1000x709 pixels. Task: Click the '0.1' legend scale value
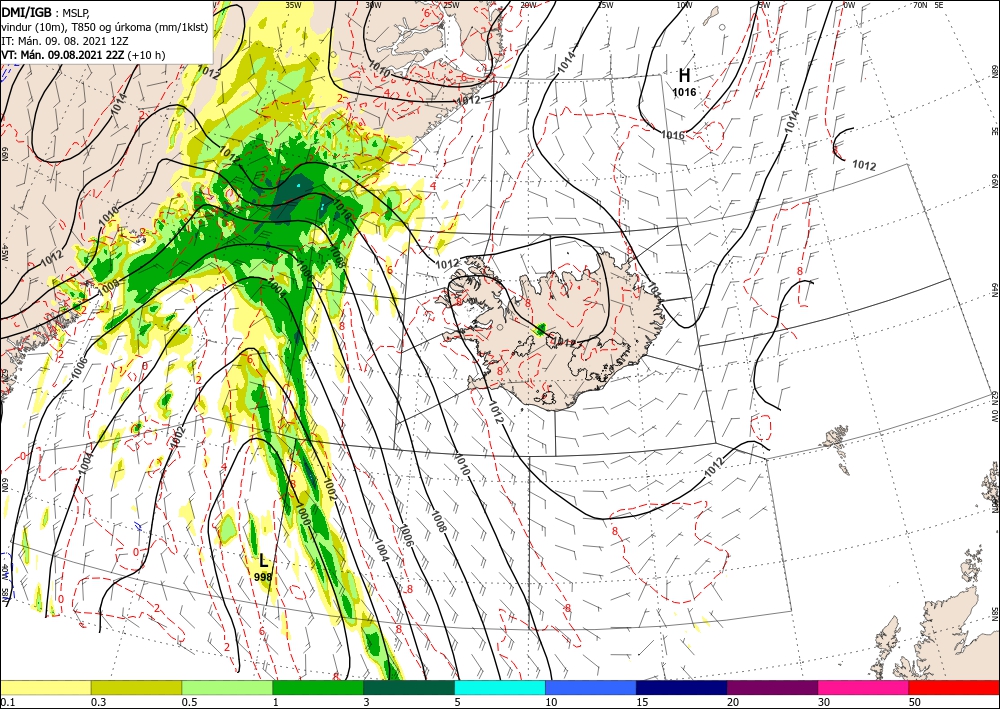click(7, 702)
